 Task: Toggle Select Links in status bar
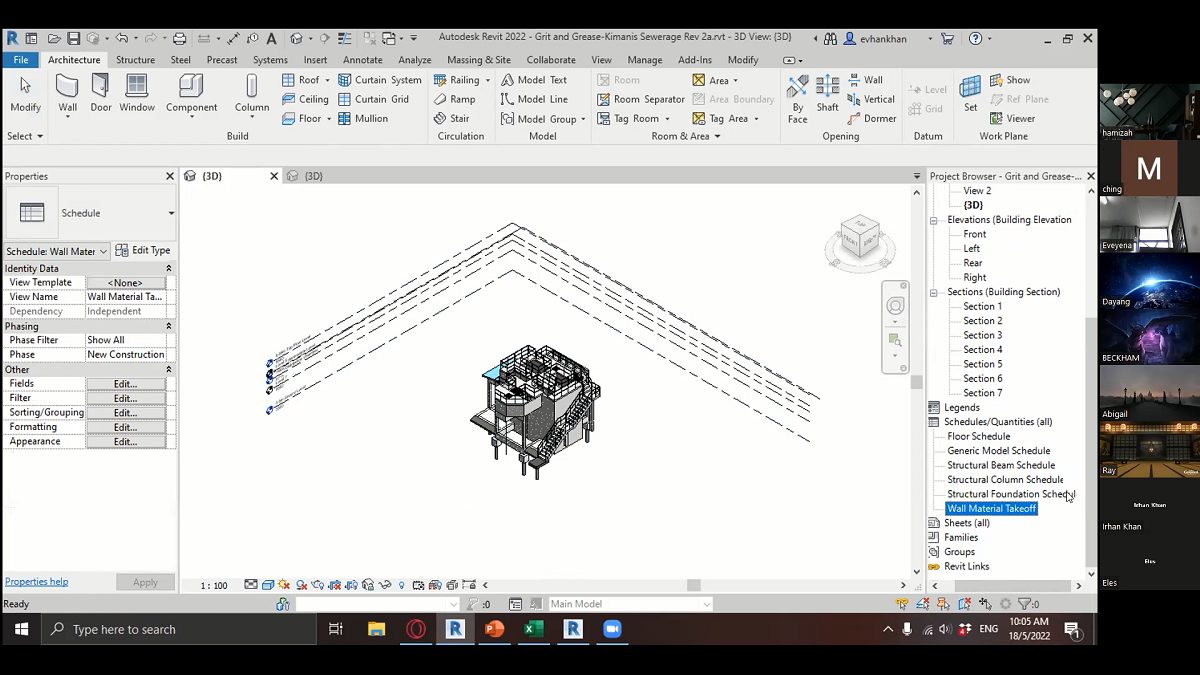pos(903,604)
